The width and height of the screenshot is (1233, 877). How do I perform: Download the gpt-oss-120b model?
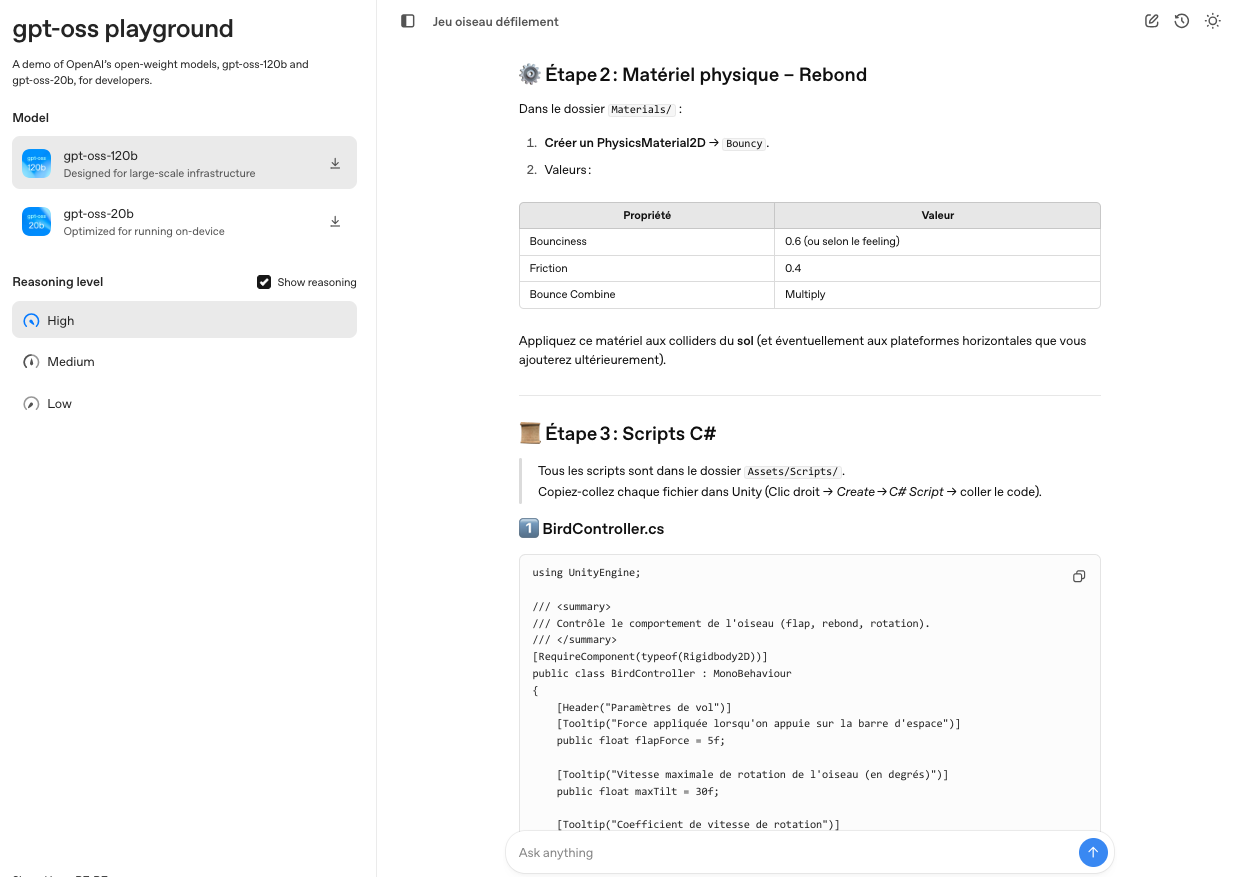(335, 164)
